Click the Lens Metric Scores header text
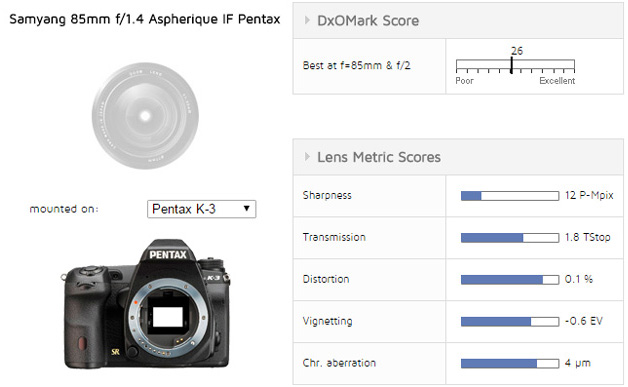The image size is (628, 387). (x=379, y=157)
